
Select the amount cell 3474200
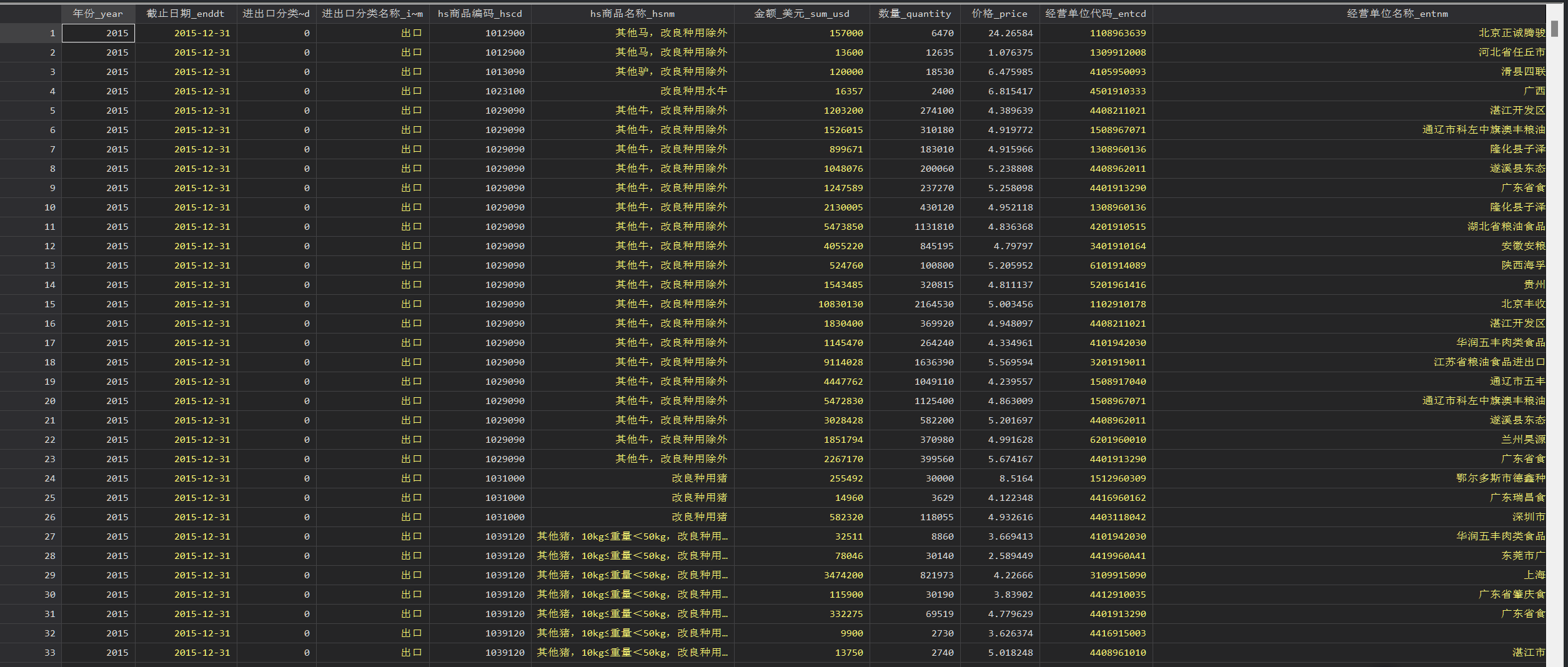click(x=801, y=575)
